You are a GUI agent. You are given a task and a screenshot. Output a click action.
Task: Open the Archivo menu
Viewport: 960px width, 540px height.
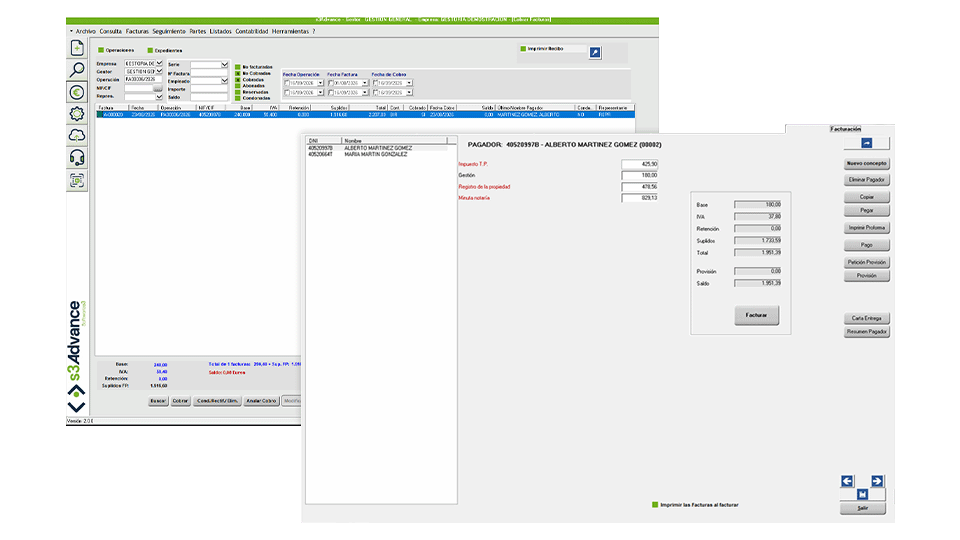86,31
